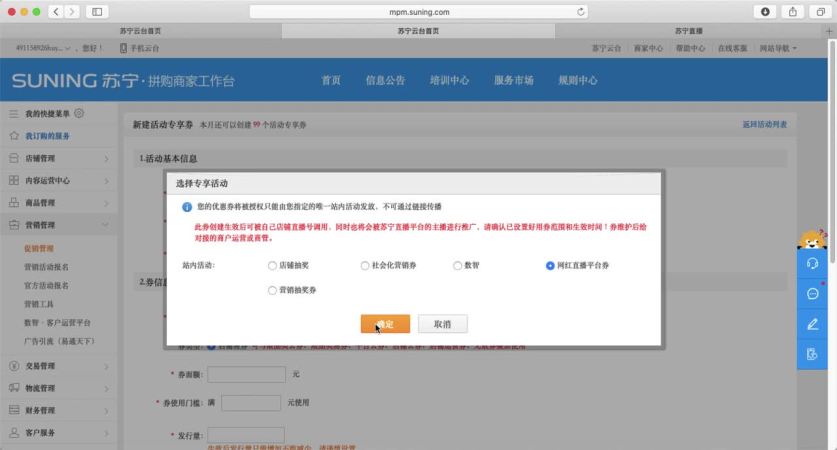Open the 培训中心 nav item
837x450 pixels.
[x=449, y=80]
